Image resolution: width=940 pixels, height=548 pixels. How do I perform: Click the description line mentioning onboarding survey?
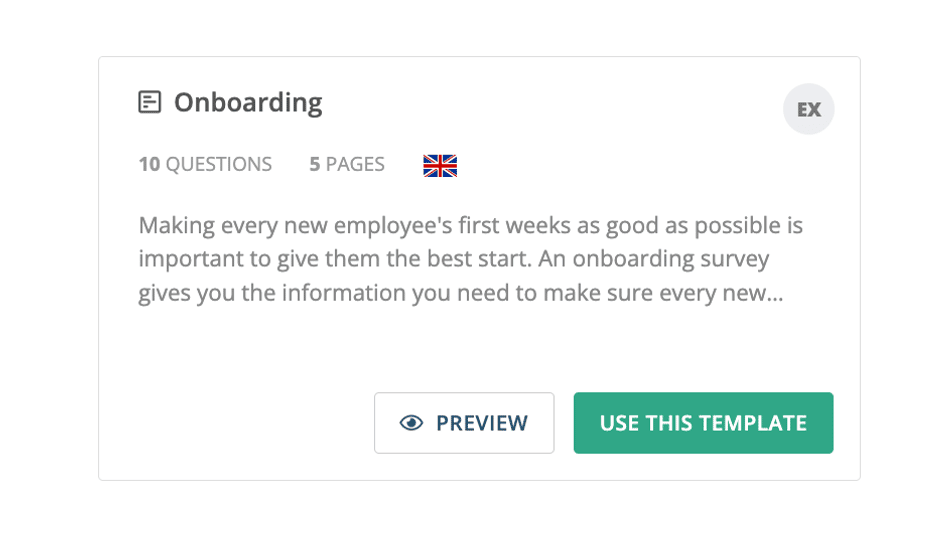[454, 260]
